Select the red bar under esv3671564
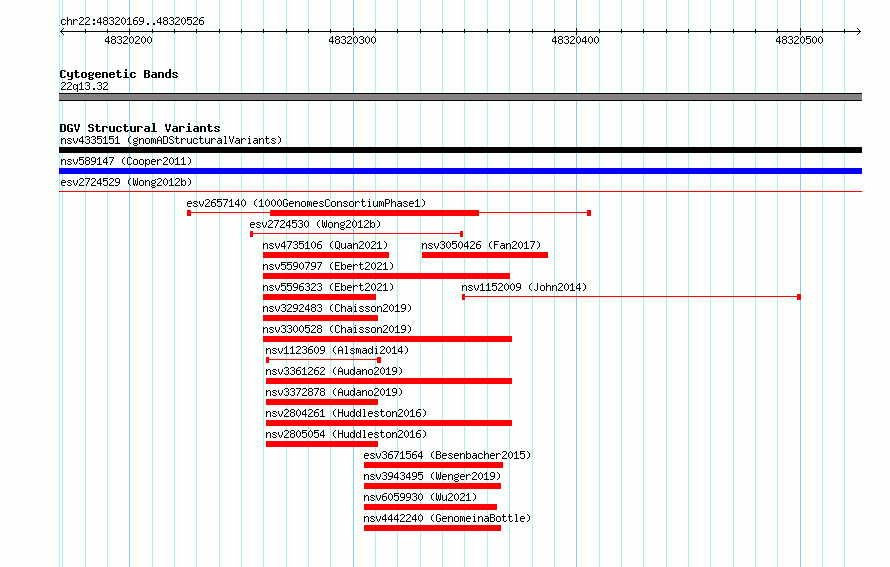 pyautogui.click(x=434, y=465)
